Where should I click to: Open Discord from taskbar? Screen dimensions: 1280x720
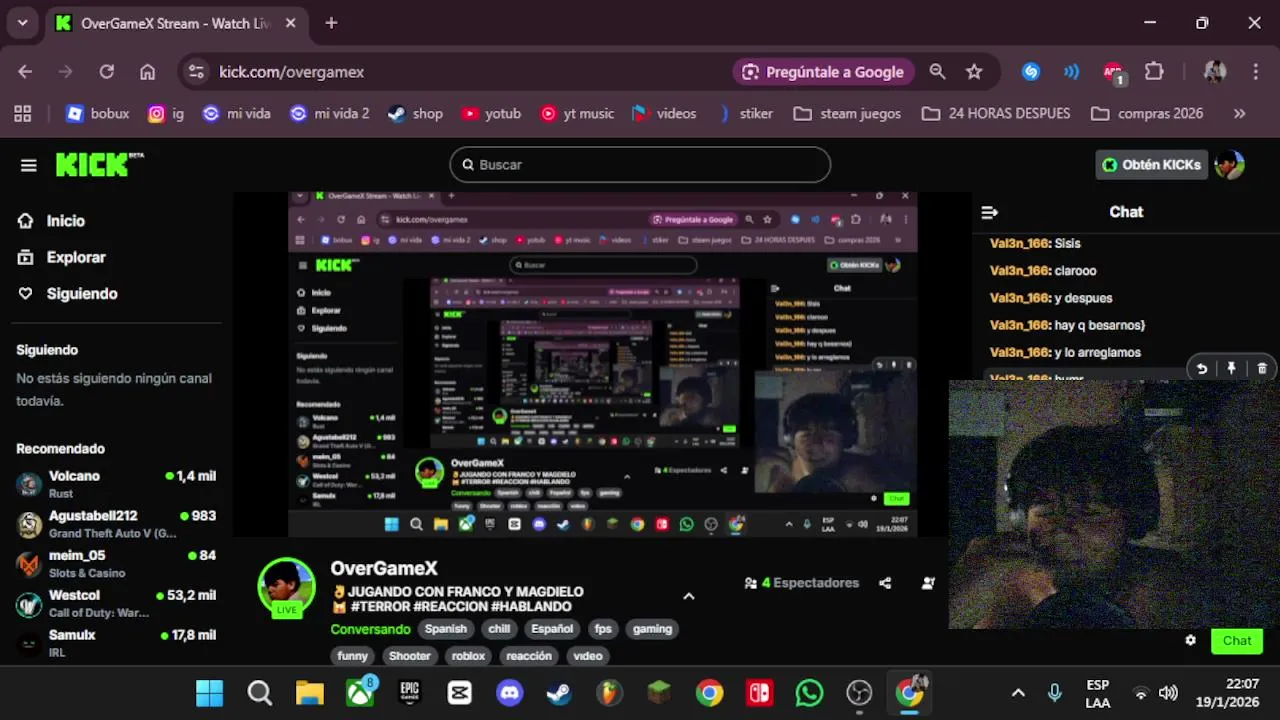click(x=510, y=693)
